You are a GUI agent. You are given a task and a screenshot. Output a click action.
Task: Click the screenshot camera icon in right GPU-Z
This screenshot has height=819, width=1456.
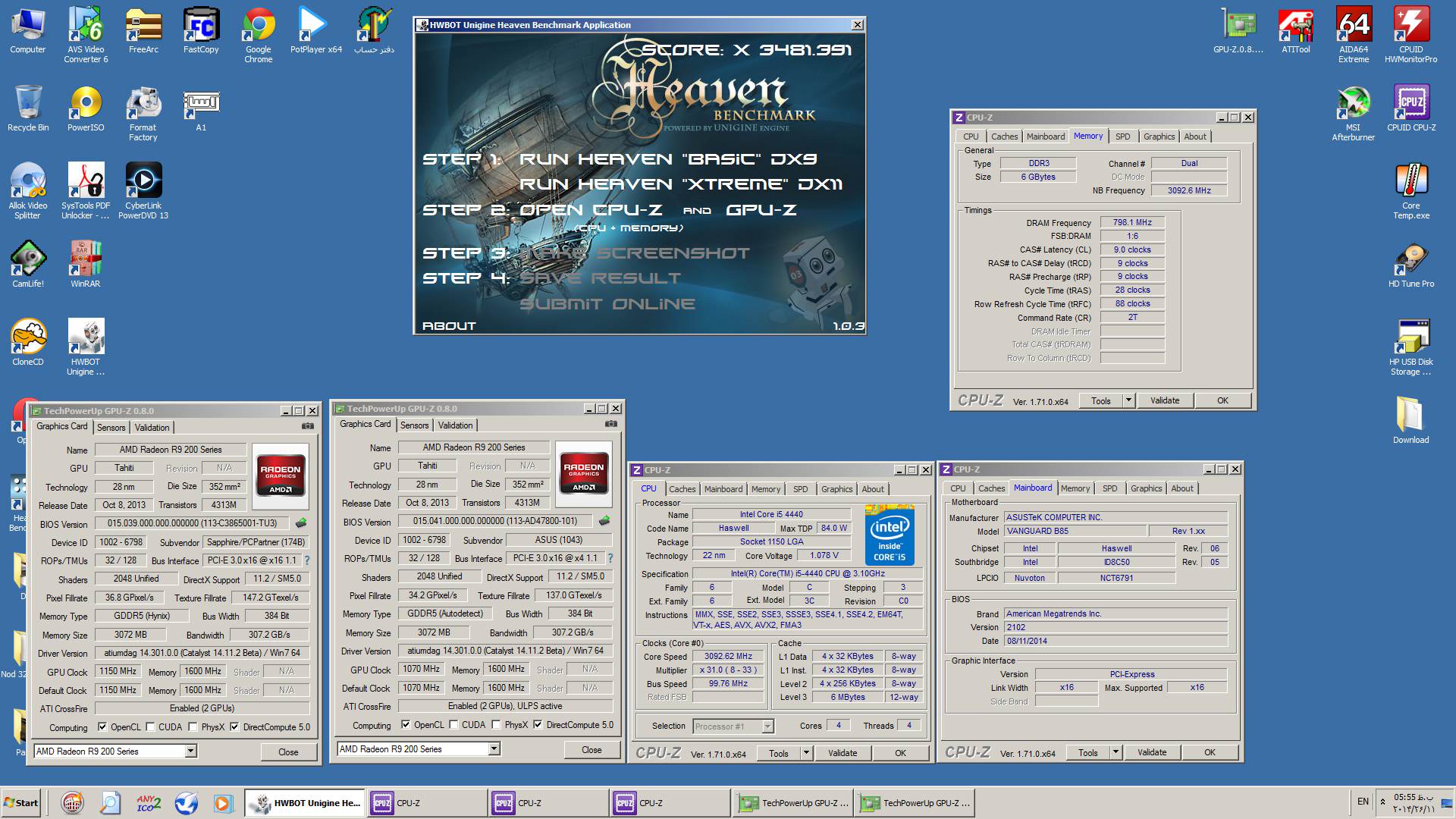pyautogui.click(x=610, y=424)
